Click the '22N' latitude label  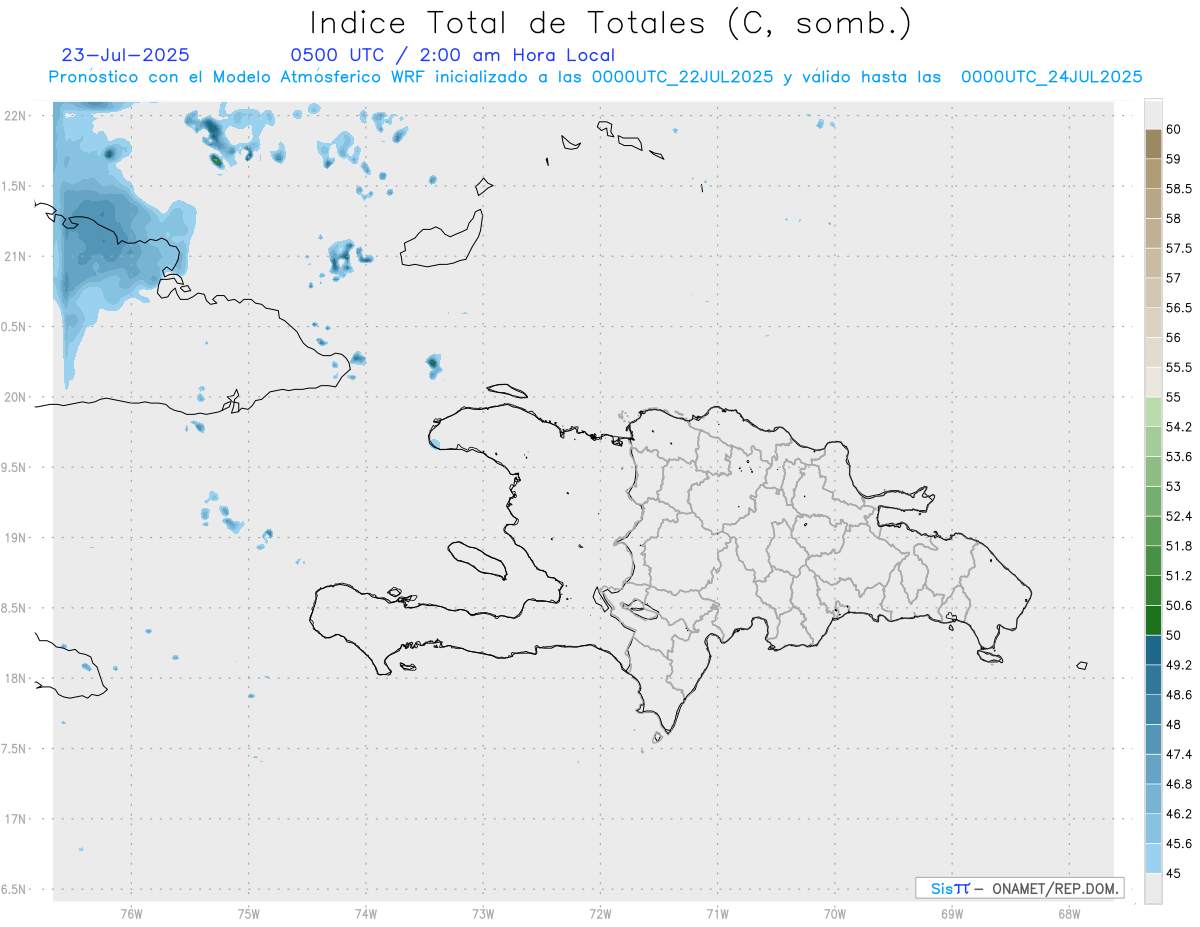(16, 116)
